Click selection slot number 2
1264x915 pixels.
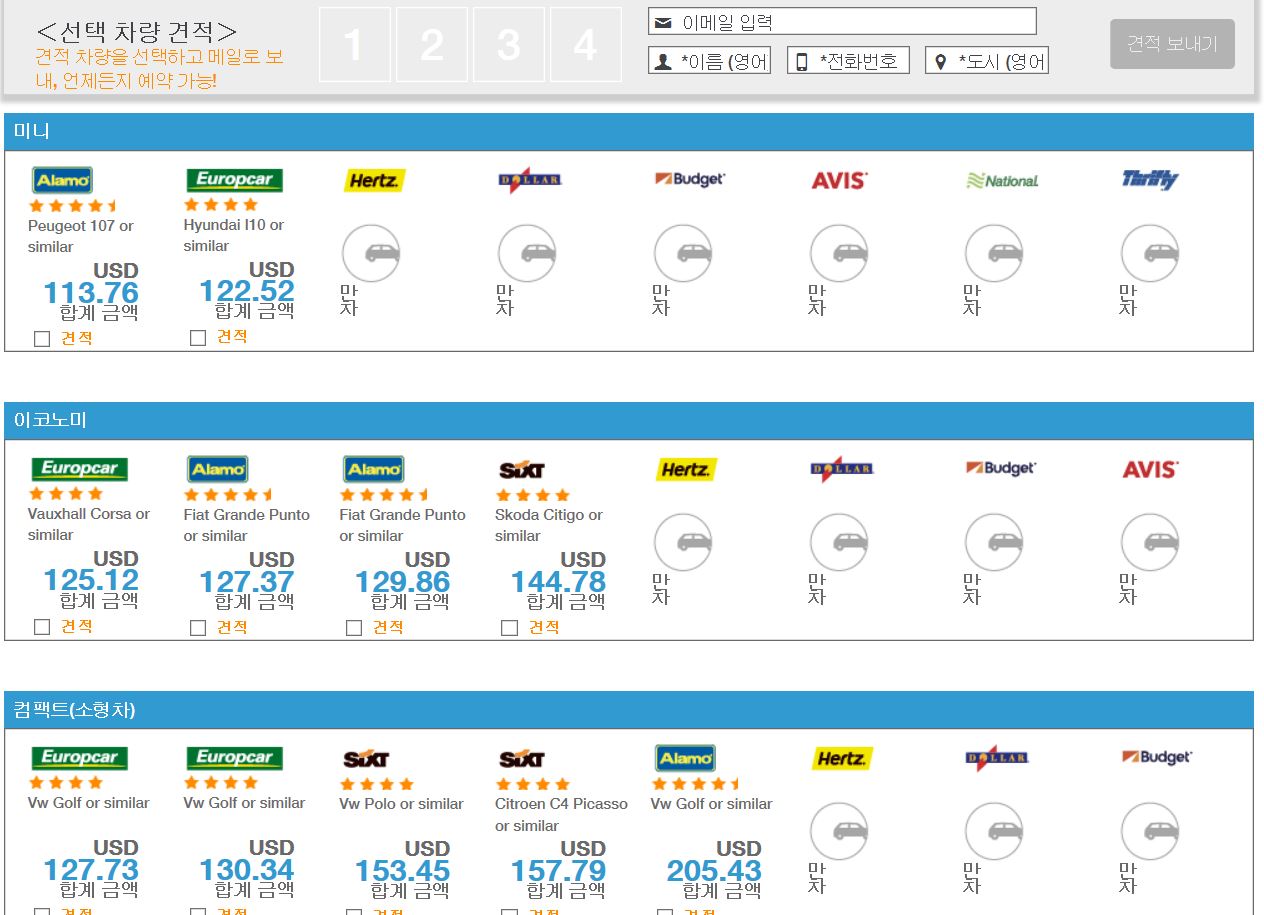click(x=432, y=44)
